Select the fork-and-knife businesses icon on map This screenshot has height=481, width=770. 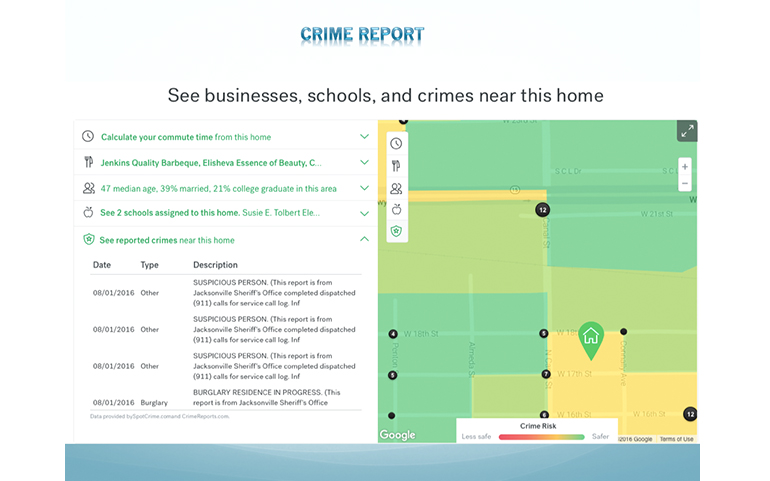coord(396,165)
